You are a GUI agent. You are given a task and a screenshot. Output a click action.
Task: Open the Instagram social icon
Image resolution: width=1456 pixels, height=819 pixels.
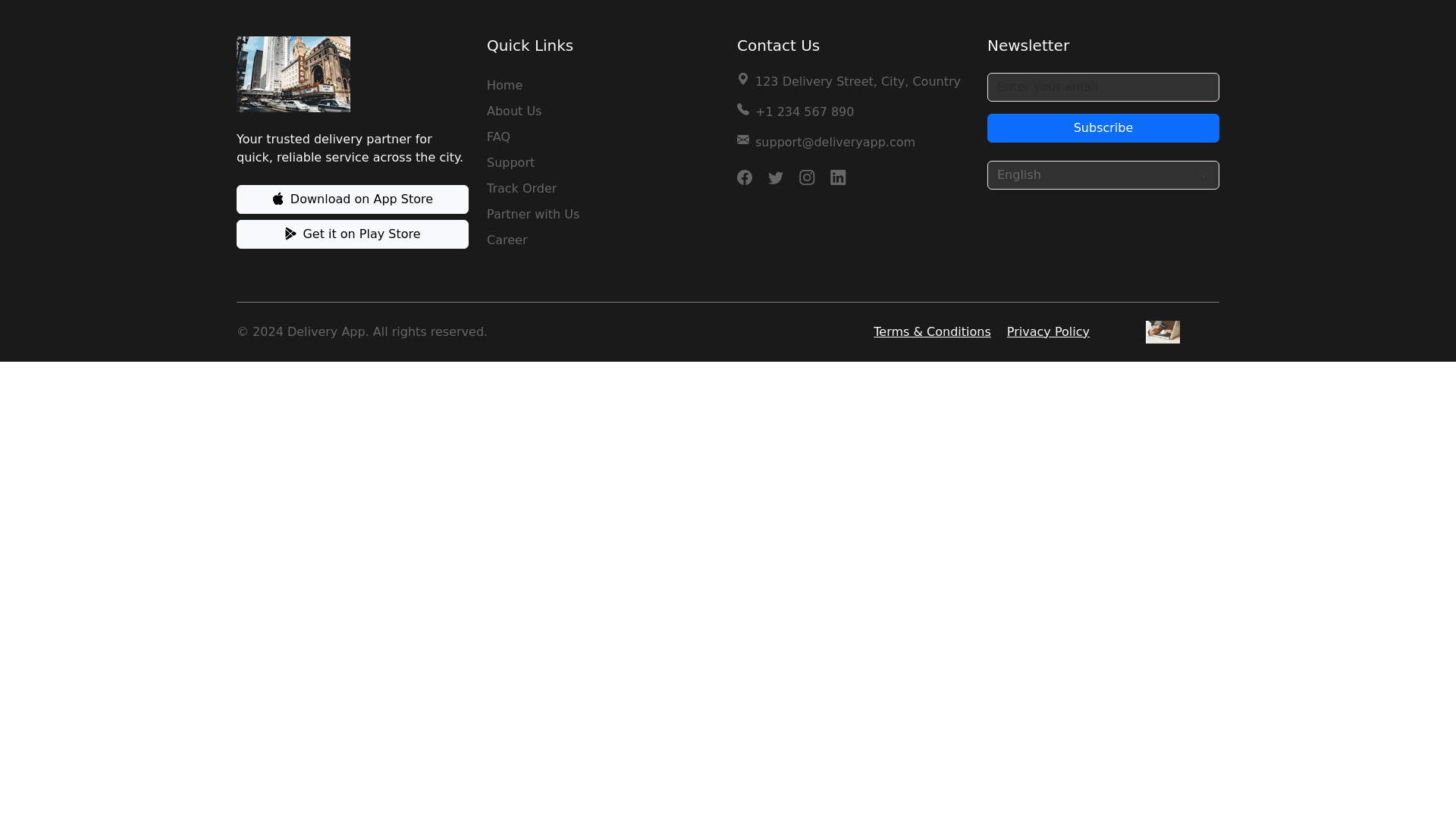tap(807, 177)
